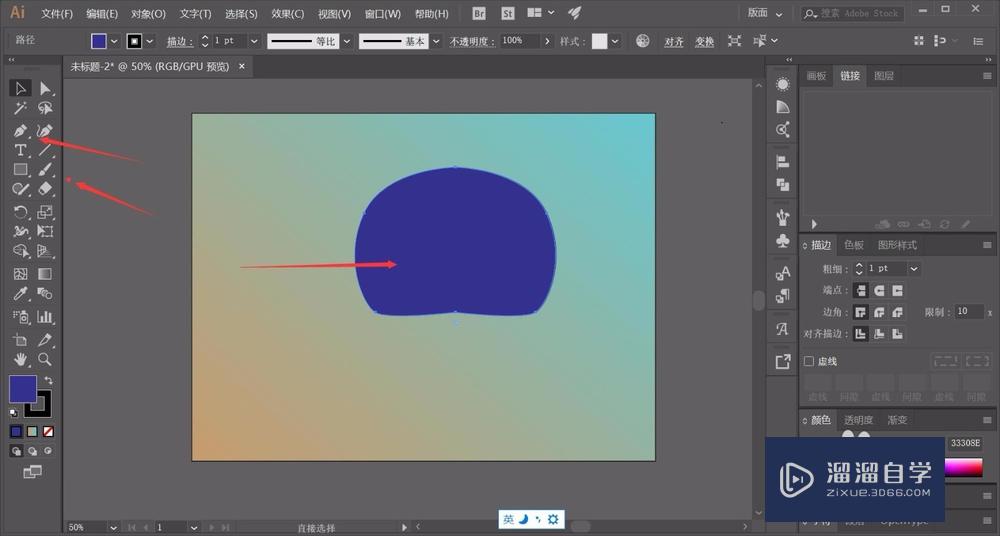Select the Type tool

[x=20, y=150]
